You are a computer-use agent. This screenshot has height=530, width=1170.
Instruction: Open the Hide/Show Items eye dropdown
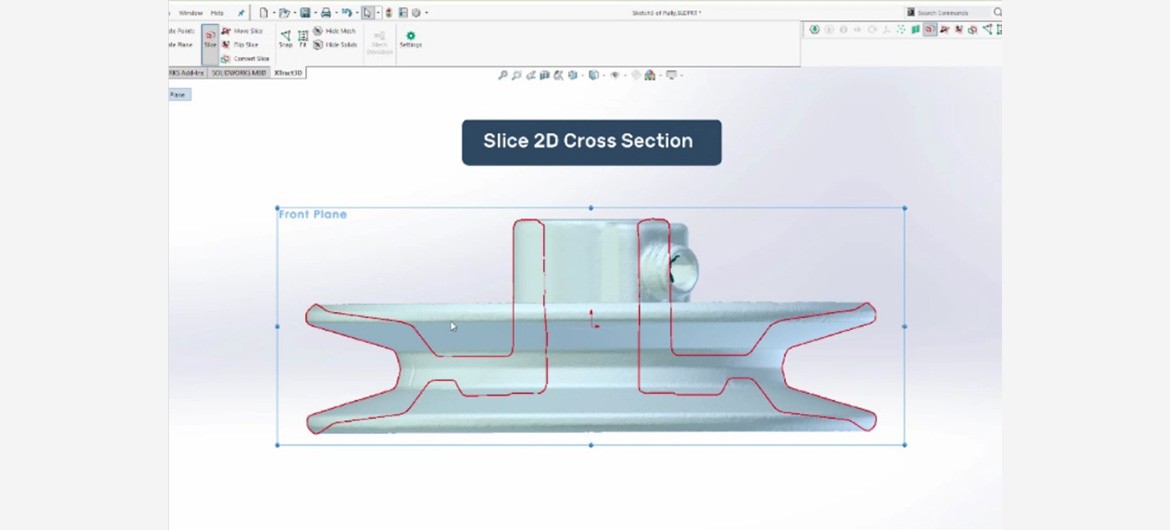coord(615,75)
